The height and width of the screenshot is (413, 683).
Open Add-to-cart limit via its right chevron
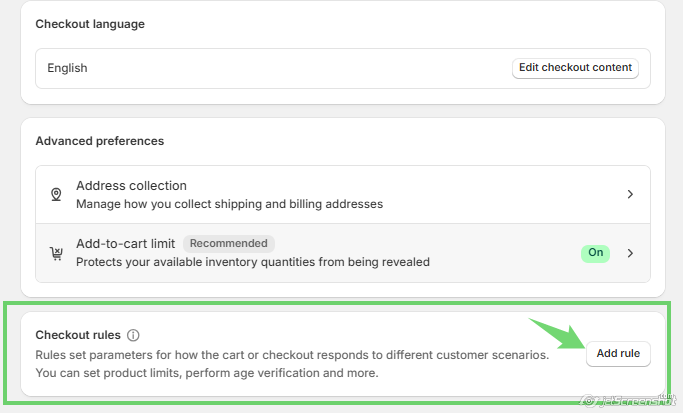630,253
